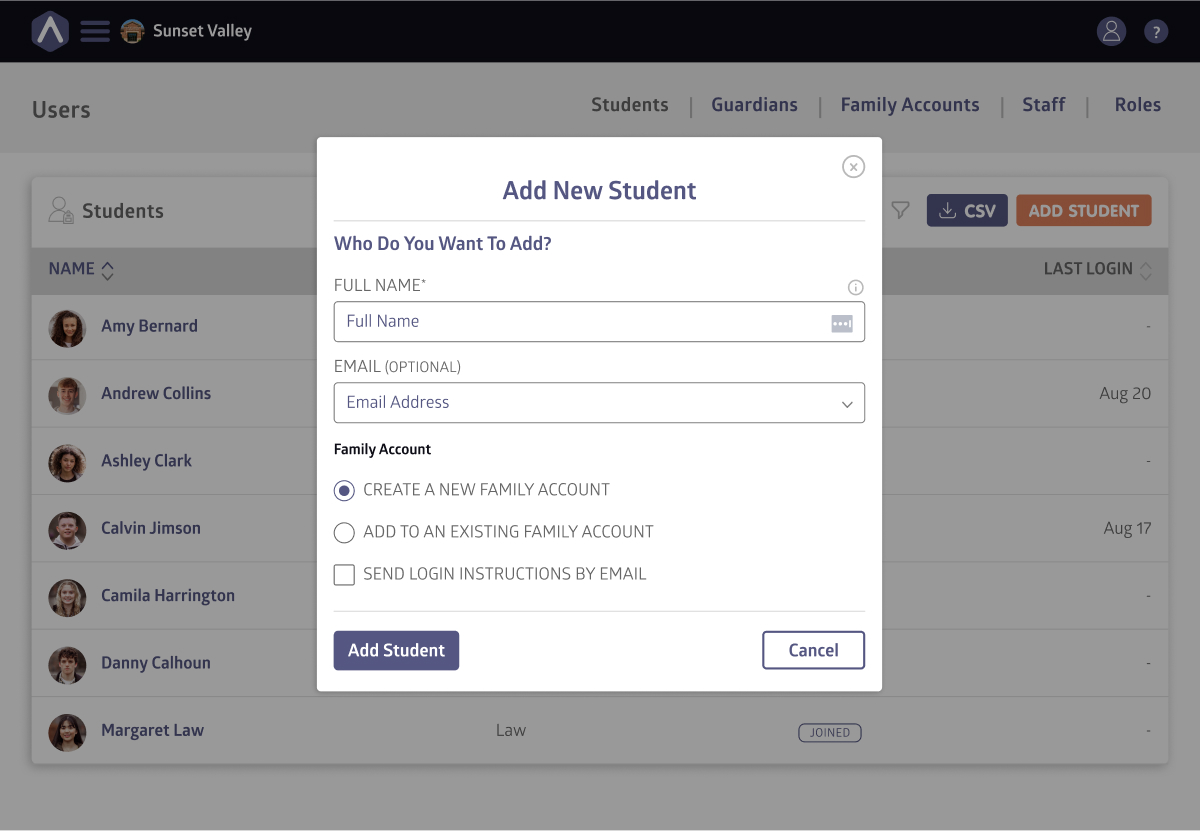
Task: Click the filter funnel icon
Action: [x=900, y=211]
